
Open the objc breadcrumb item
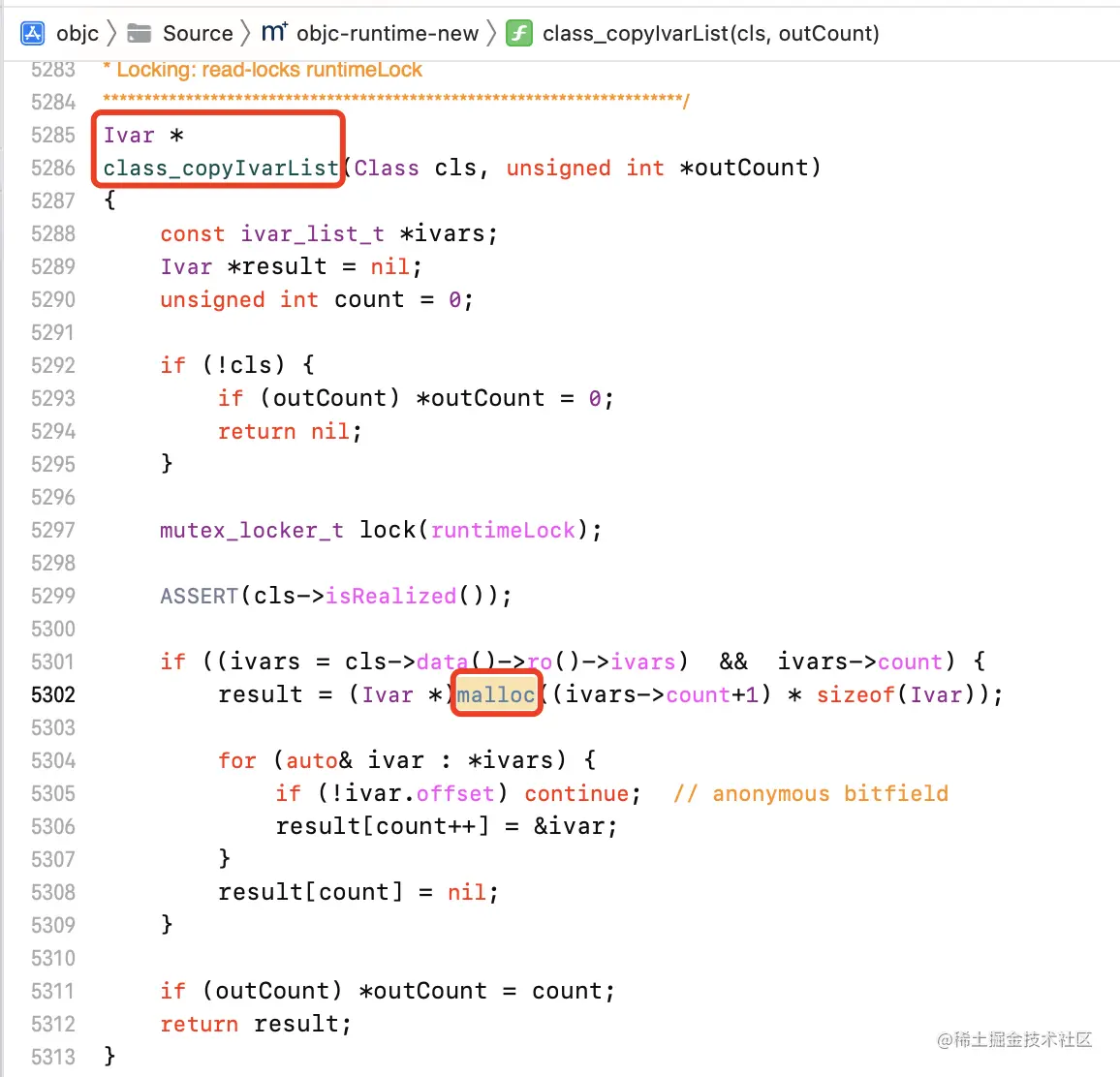(78, 33)
